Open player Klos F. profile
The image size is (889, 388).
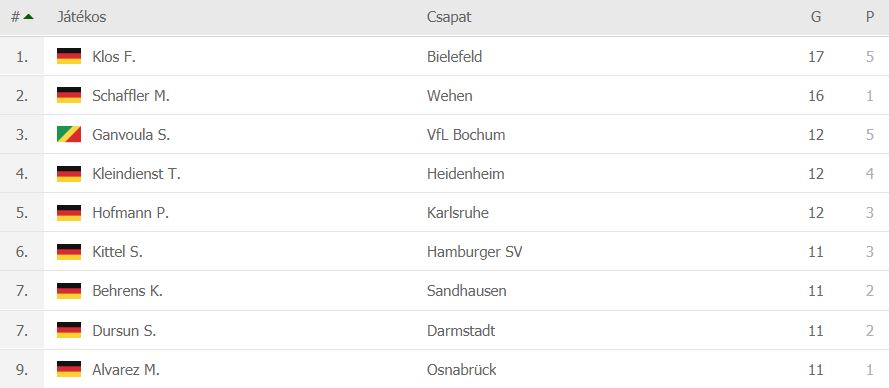[114, 57]
